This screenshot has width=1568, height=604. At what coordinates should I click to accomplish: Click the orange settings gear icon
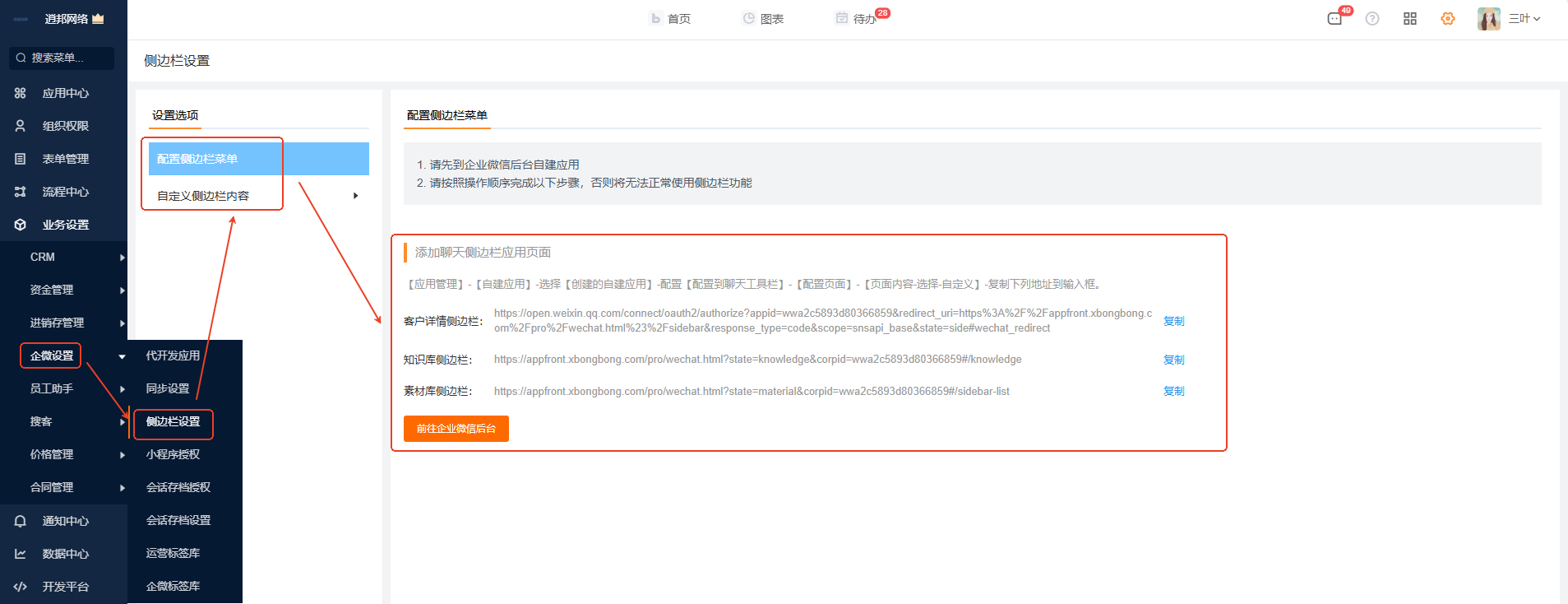click(1448, 19)
